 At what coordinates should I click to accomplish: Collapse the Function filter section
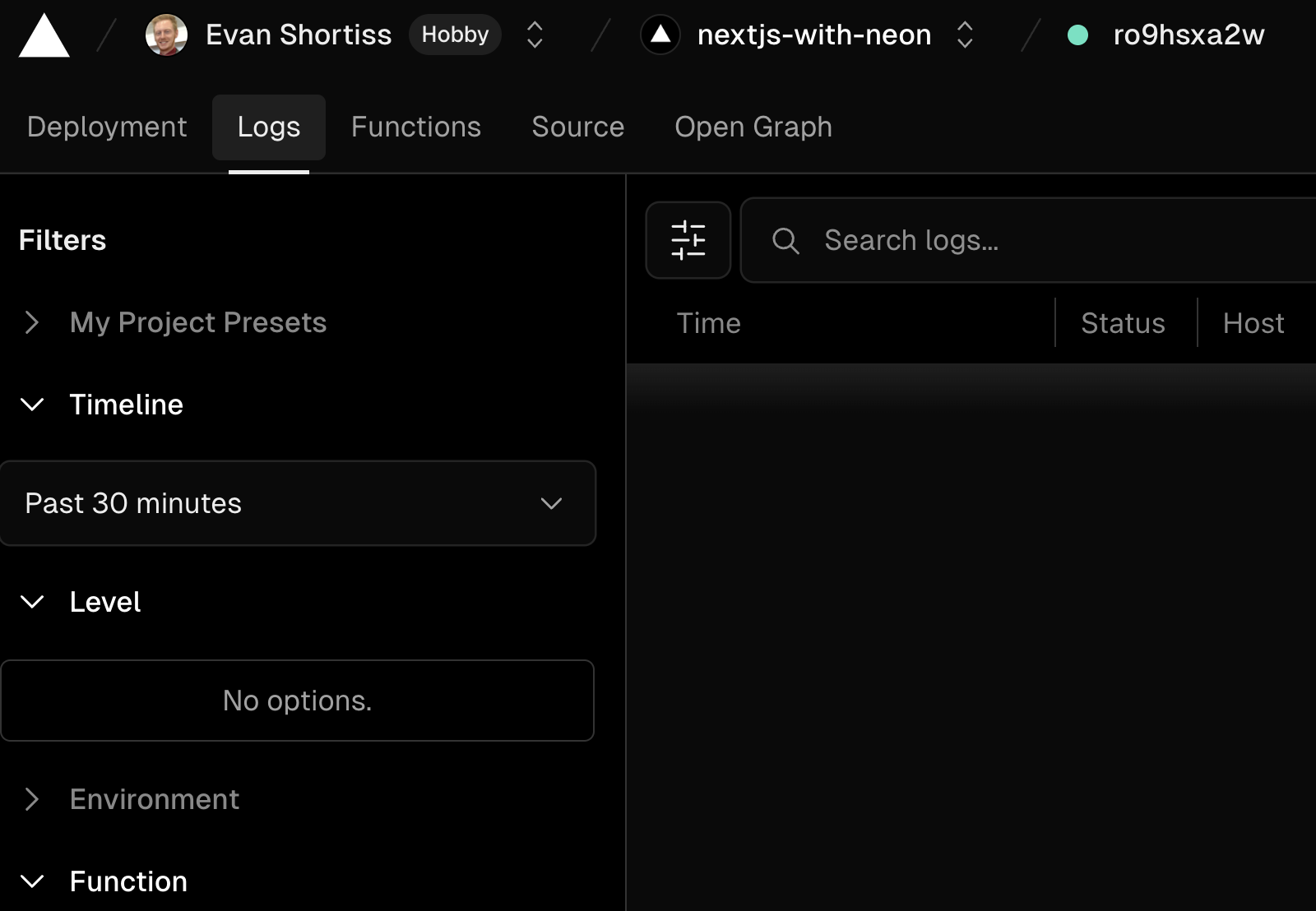pyautogui.click(x=32, y=881)
